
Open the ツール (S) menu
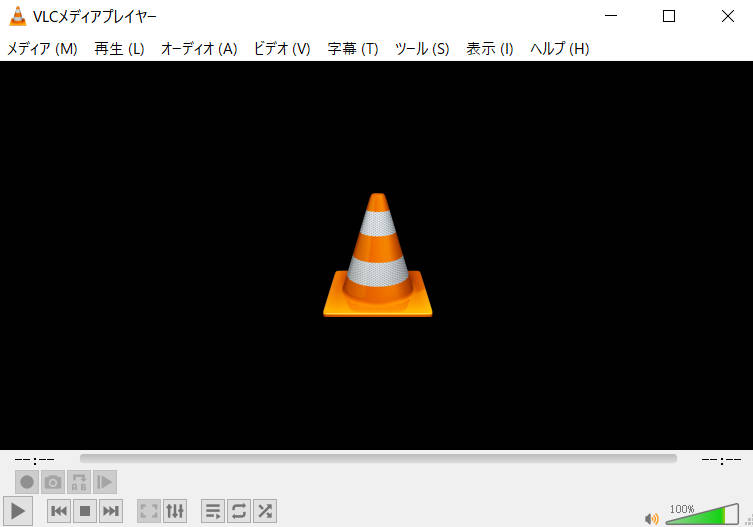pos(422,49)
